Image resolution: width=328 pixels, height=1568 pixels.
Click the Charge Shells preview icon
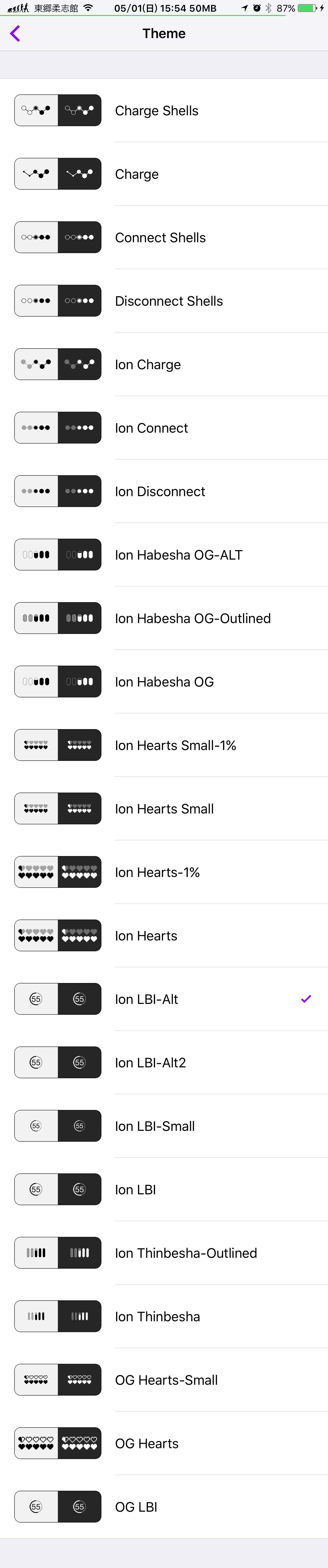[58, 110]
